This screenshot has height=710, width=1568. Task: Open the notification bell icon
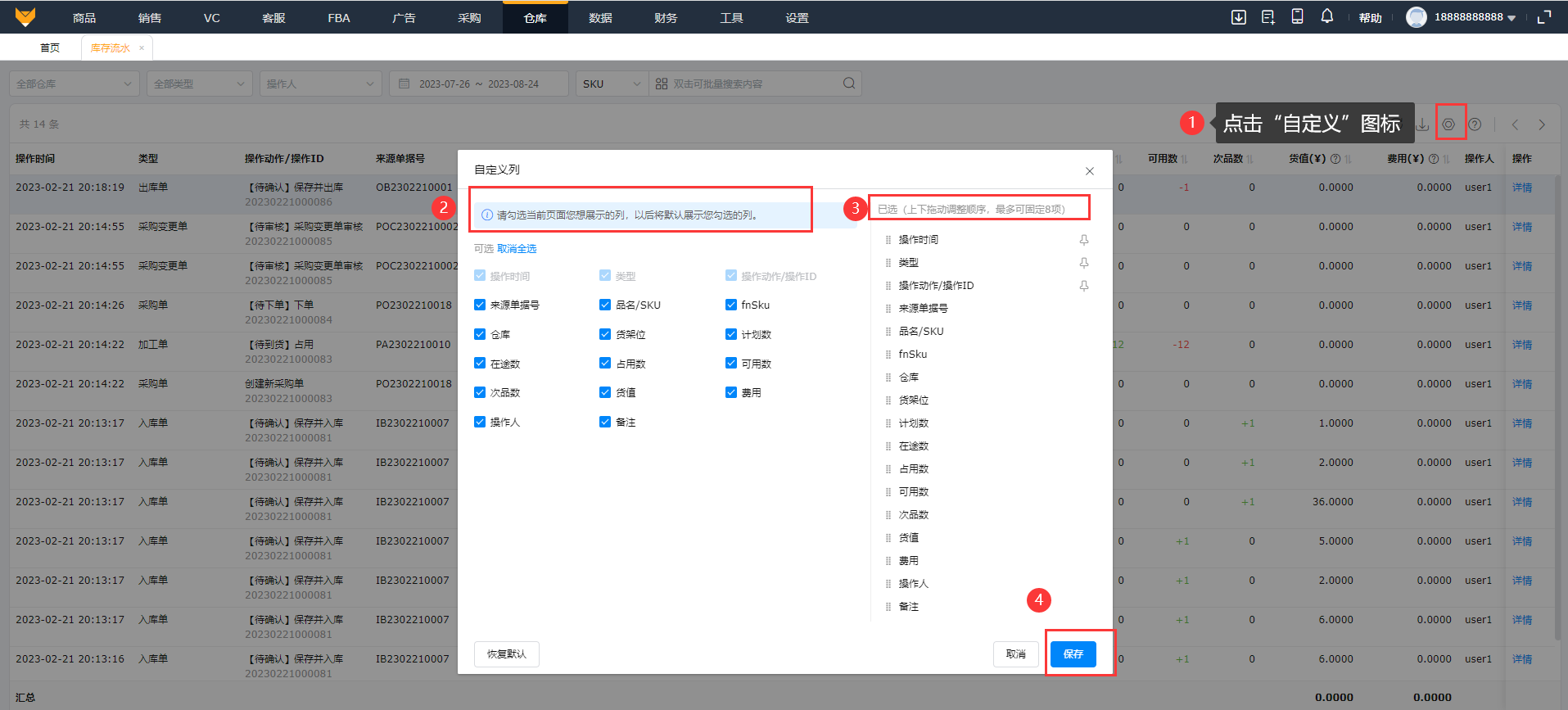(1326, 17)
